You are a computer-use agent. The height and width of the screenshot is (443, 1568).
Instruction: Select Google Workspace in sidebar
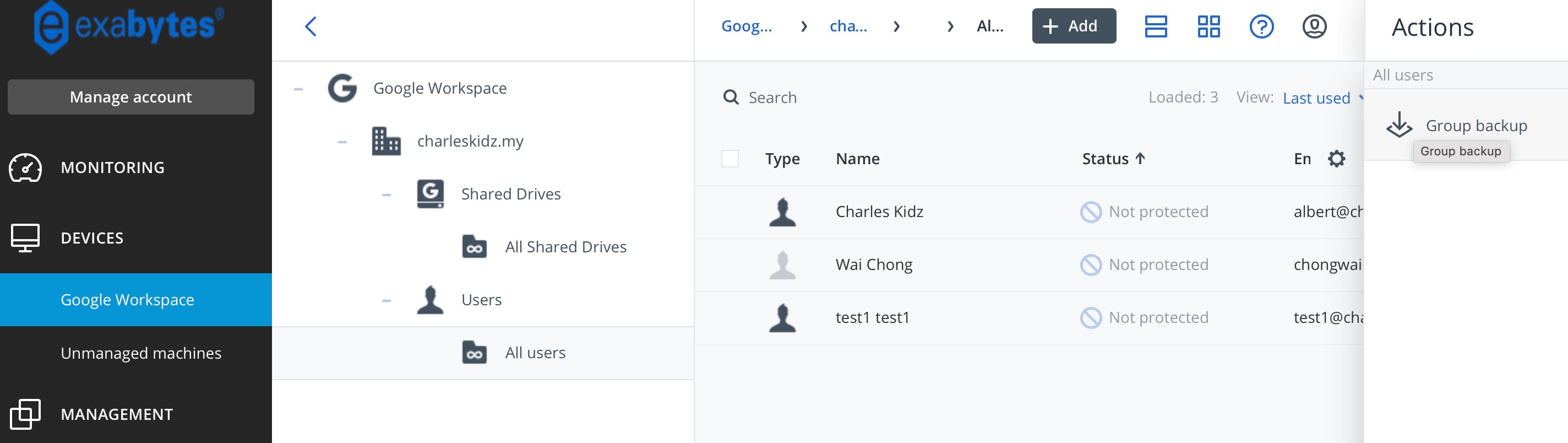[x=136, y=300]
